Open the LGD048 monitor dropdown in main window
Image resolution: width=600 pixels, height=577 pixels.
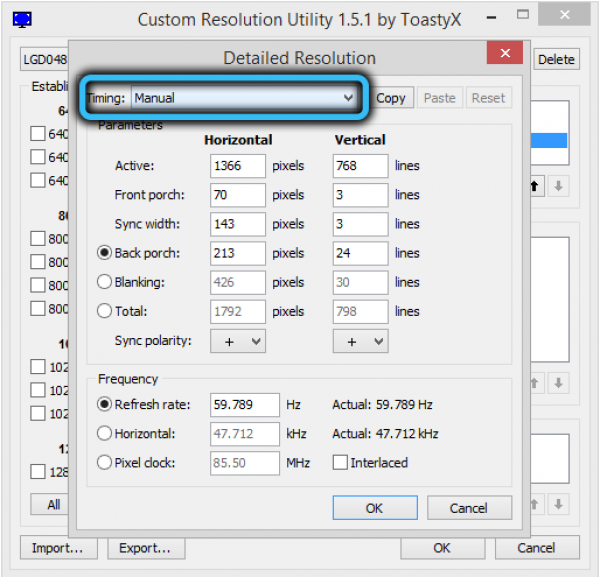pos(44,59)
